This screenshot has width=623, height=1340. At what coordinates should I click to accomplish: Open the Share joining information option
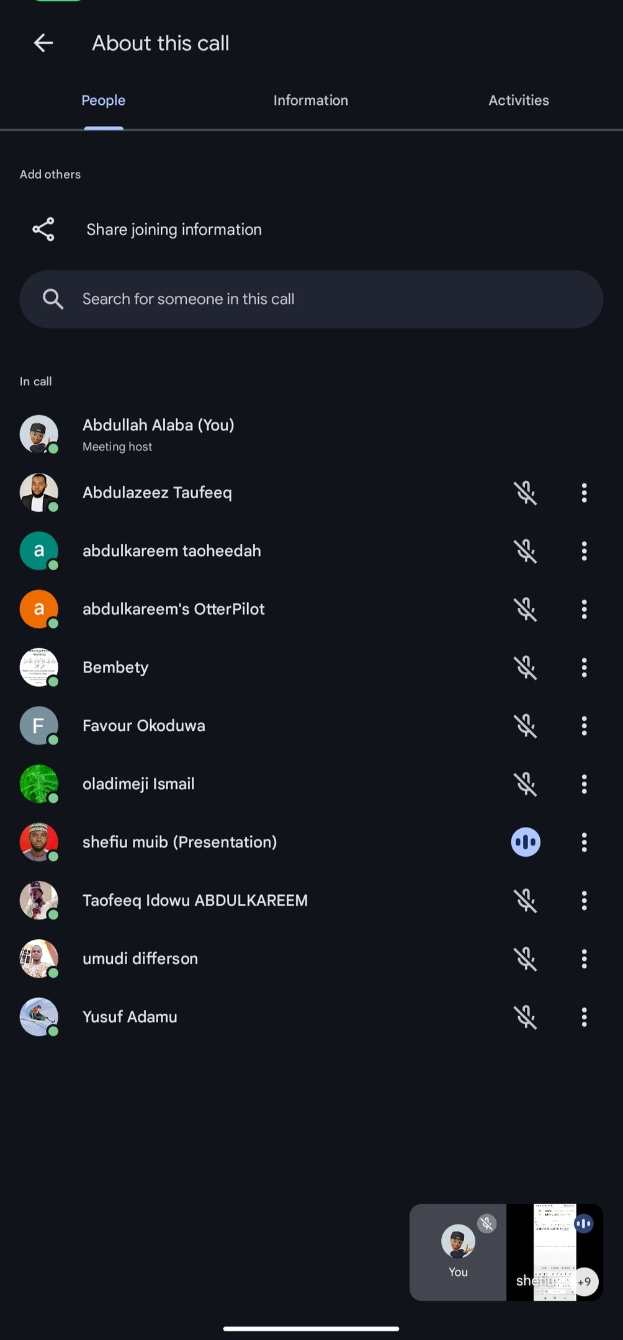pyautogui.click(x=174, y=229)
